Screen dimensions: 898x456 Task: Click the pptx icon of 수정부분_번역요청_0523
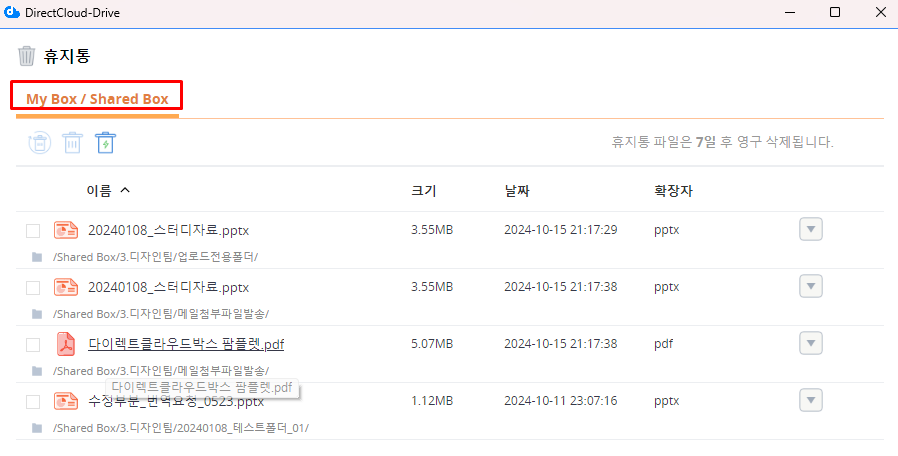[x=66, y=401]
